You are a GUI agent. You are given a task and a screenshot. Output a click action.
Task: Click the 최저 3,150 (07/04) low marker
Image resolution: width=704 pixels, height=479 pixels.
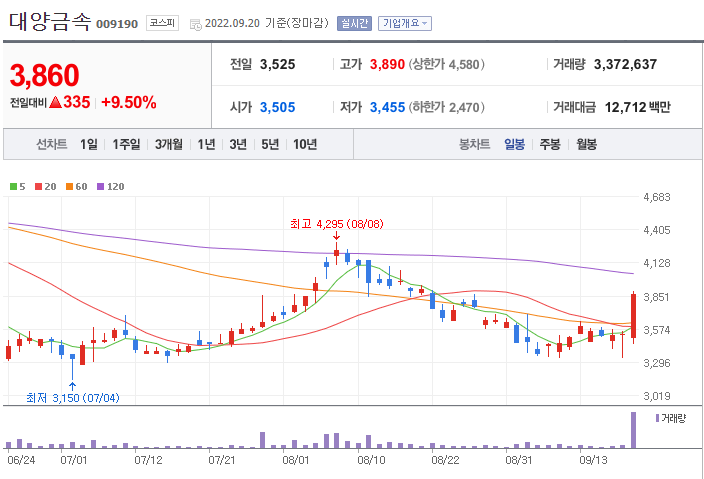click(73, 398)
